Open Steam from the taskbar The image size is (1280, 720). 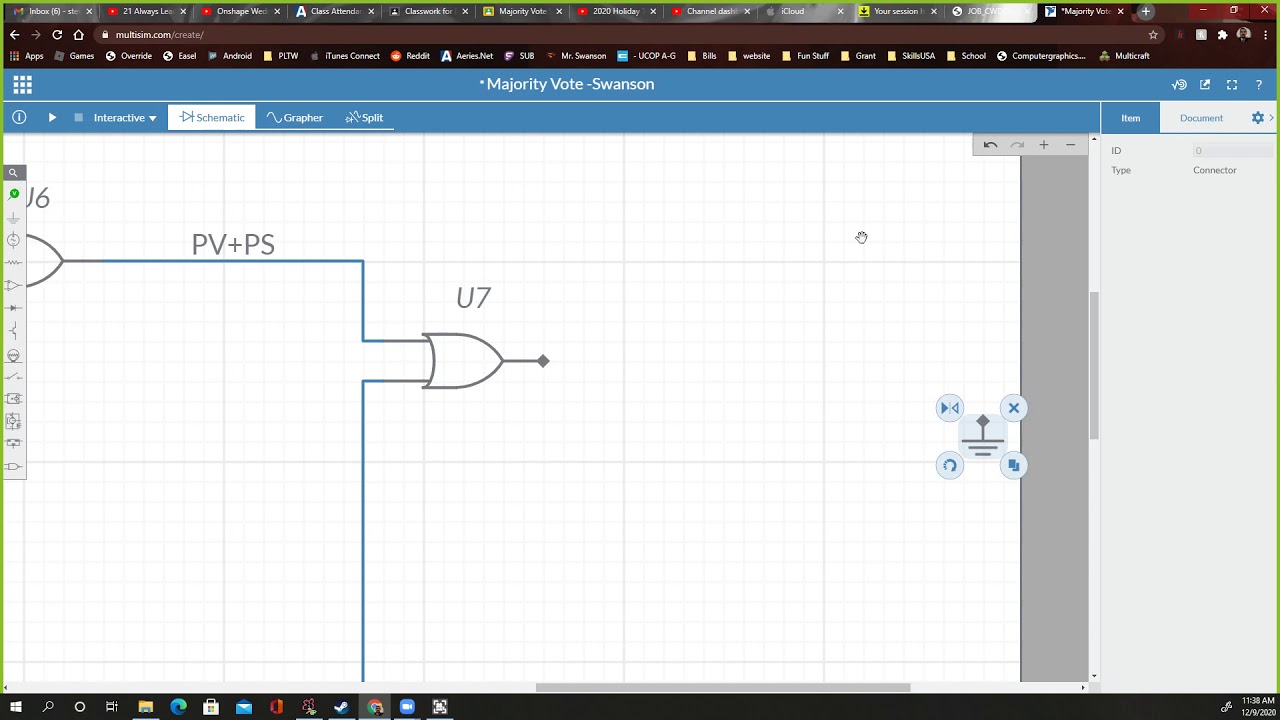(x=341, y=707)
